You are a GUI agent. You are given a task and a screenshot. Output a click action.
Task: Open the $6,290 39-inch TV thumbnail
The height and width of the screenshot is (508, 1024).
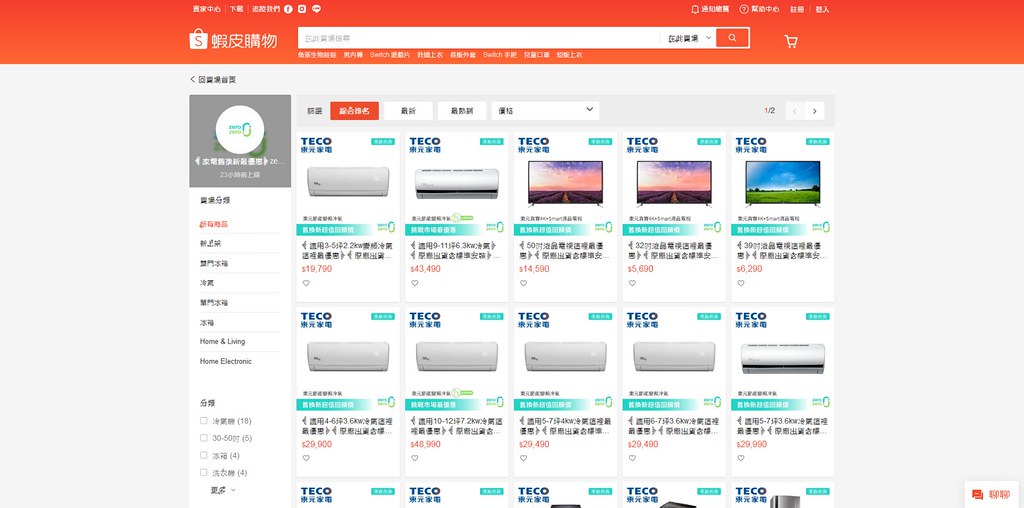(782, 183)
